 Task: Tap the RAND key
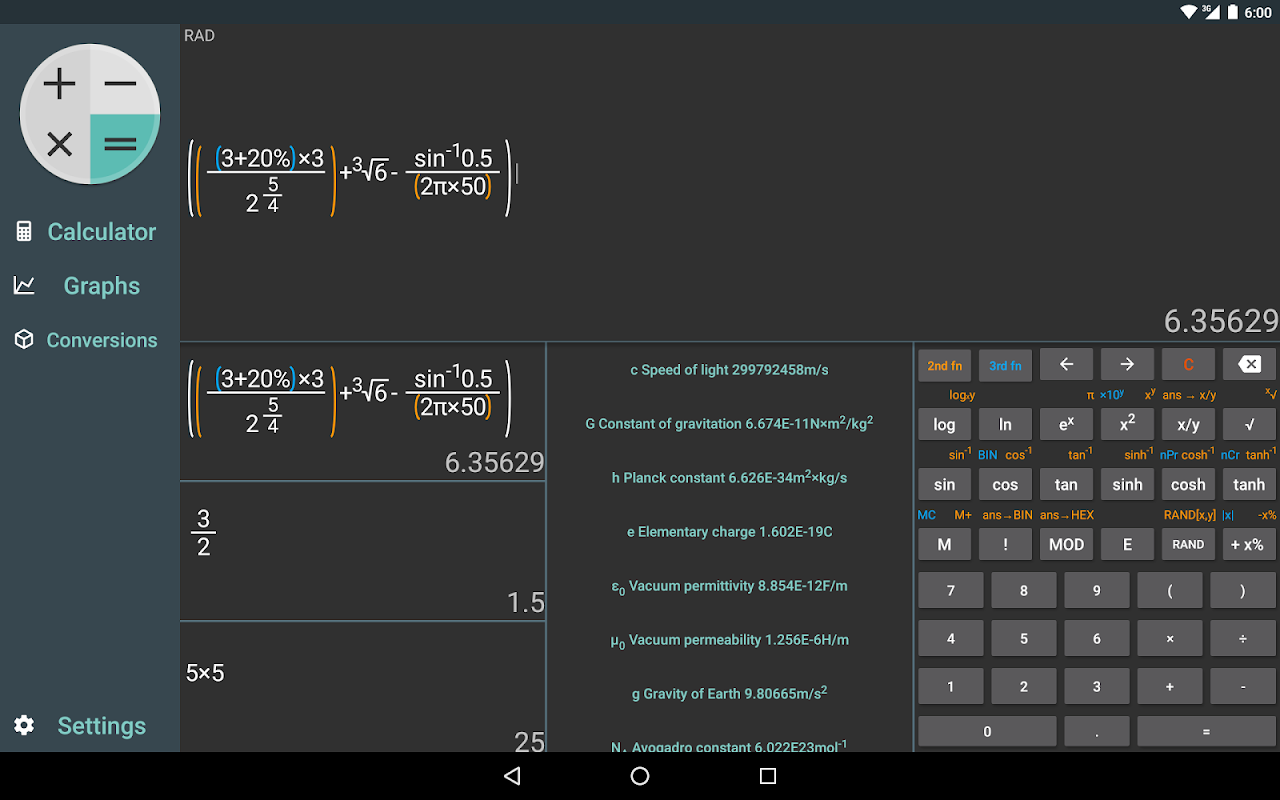1188,544
